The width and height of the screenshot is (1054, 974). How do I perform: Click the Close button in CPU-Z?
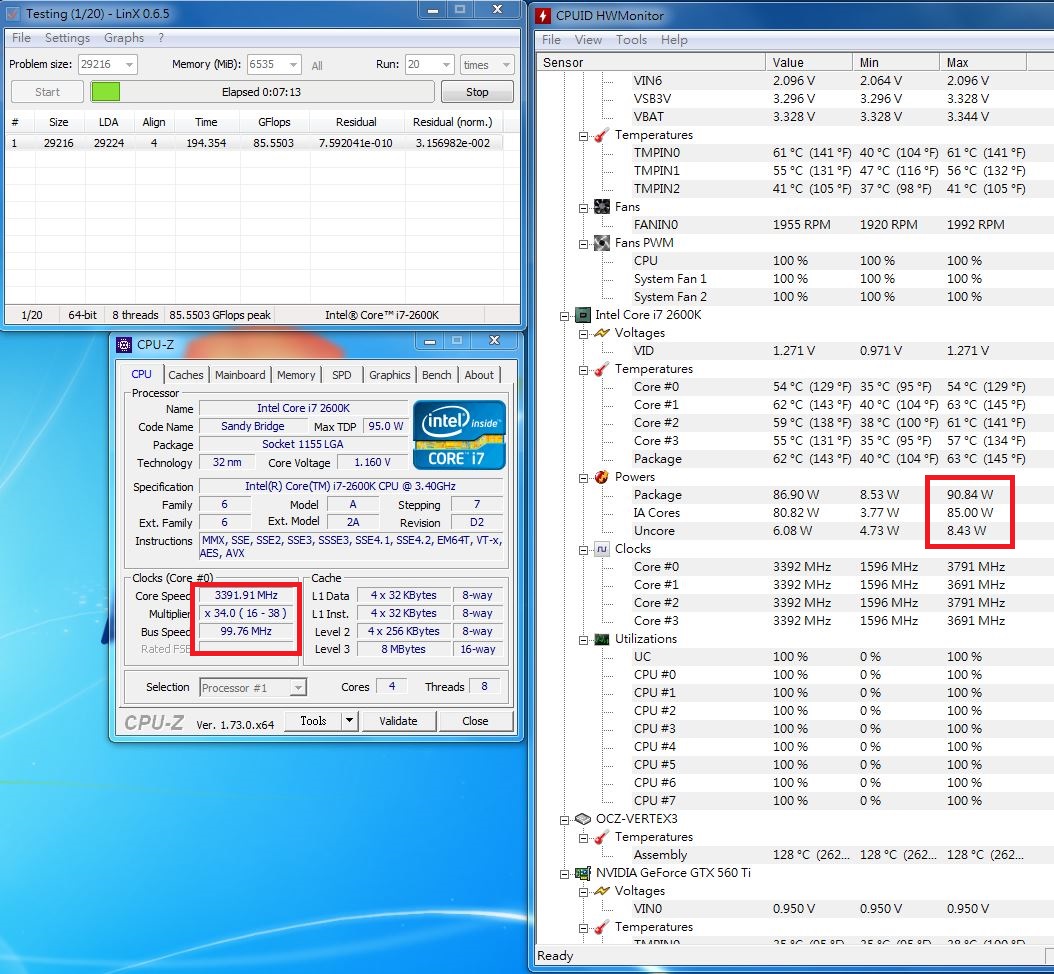[x=475, y=721]
